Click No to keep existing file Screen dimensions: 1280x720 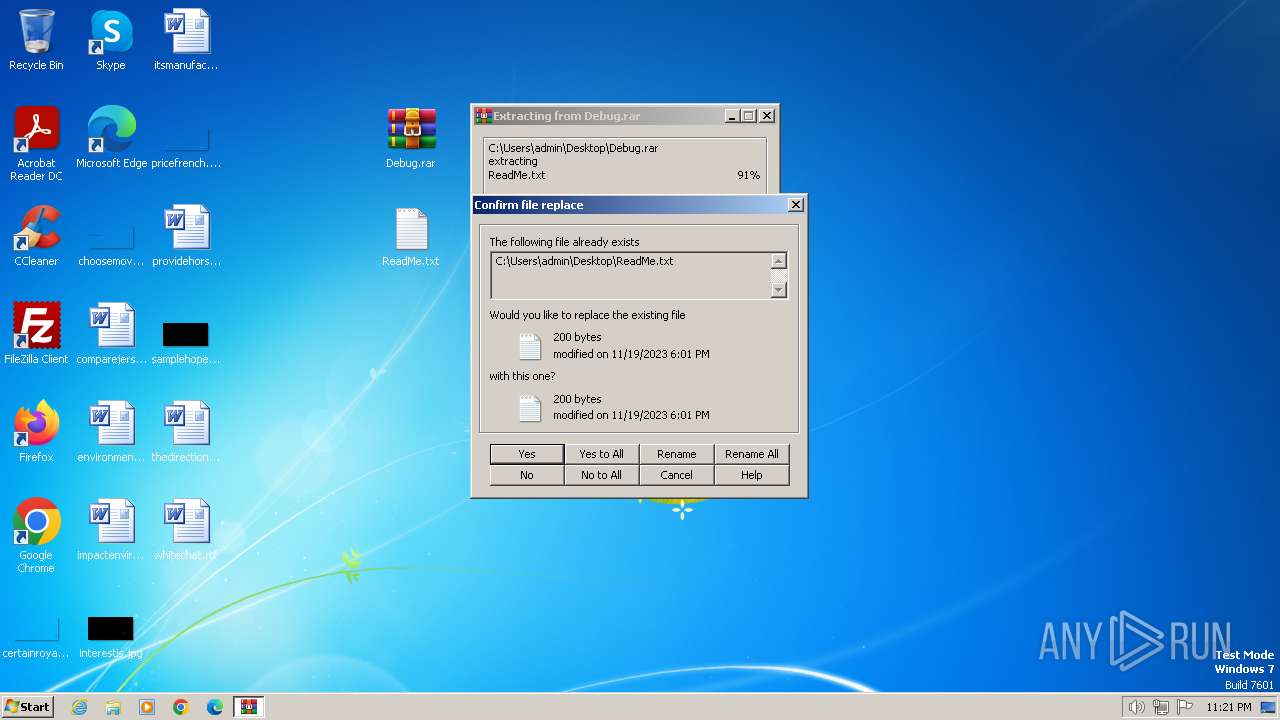(x=527, y=475)
